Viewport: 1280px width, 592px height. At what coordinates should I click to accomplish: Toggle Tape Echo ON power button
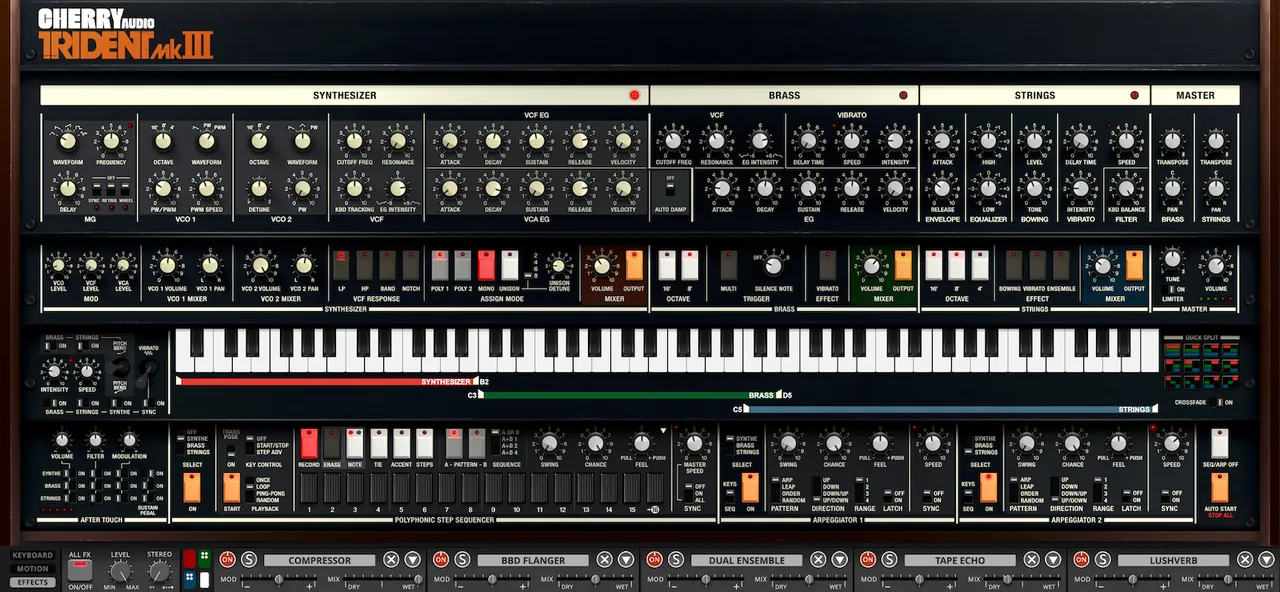[868, 560]
